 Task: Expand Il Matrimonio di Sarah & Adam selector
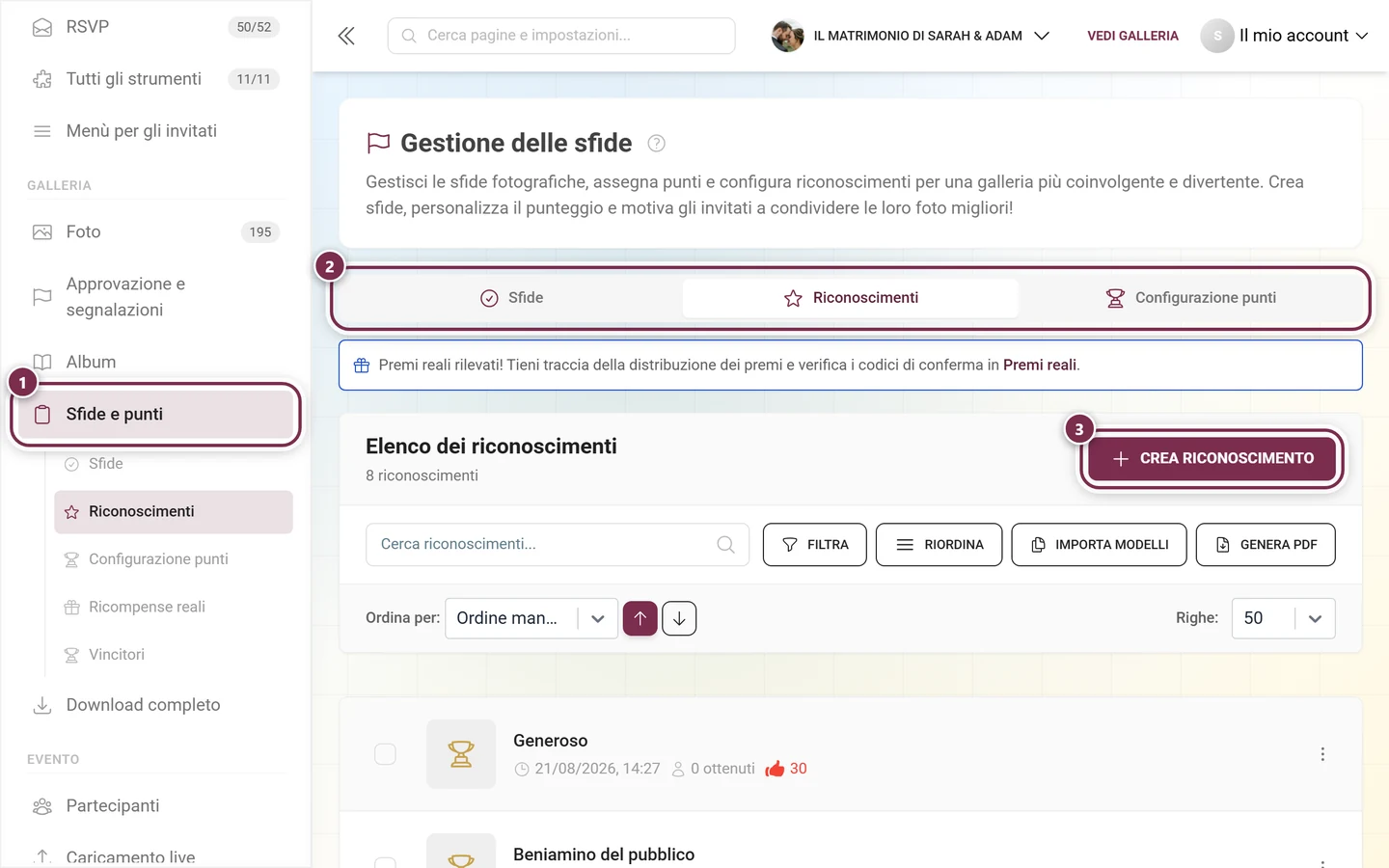(911, 36)
